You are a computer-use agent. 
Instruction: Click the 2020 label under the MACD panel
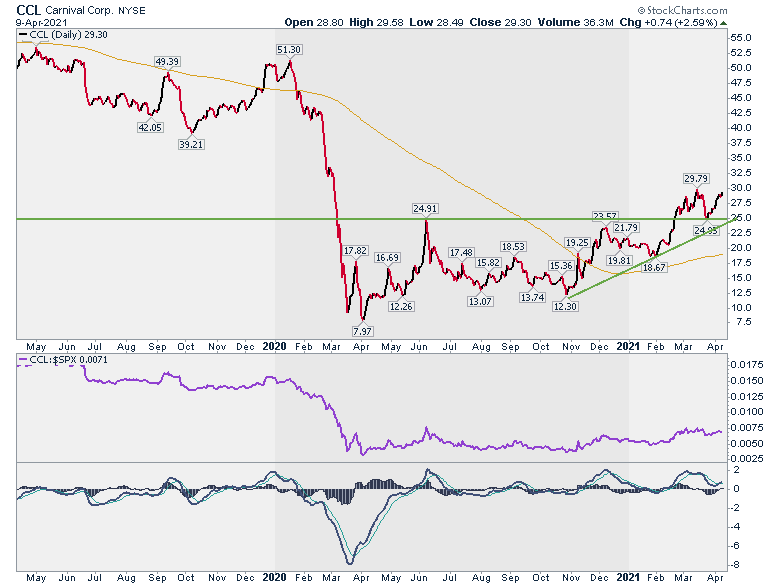(x=275, y=578)
